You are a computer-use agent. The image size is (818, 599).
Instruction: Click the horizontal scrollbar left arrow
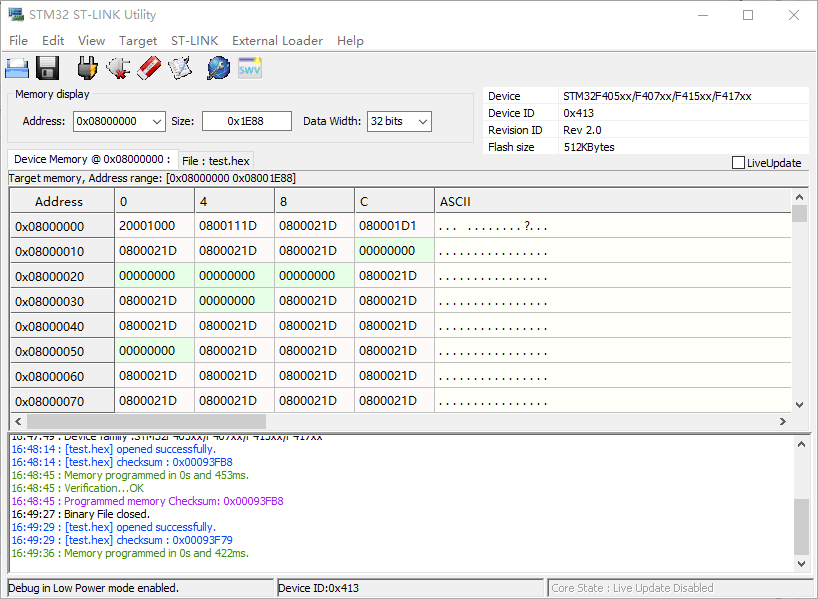click(18, 421)
